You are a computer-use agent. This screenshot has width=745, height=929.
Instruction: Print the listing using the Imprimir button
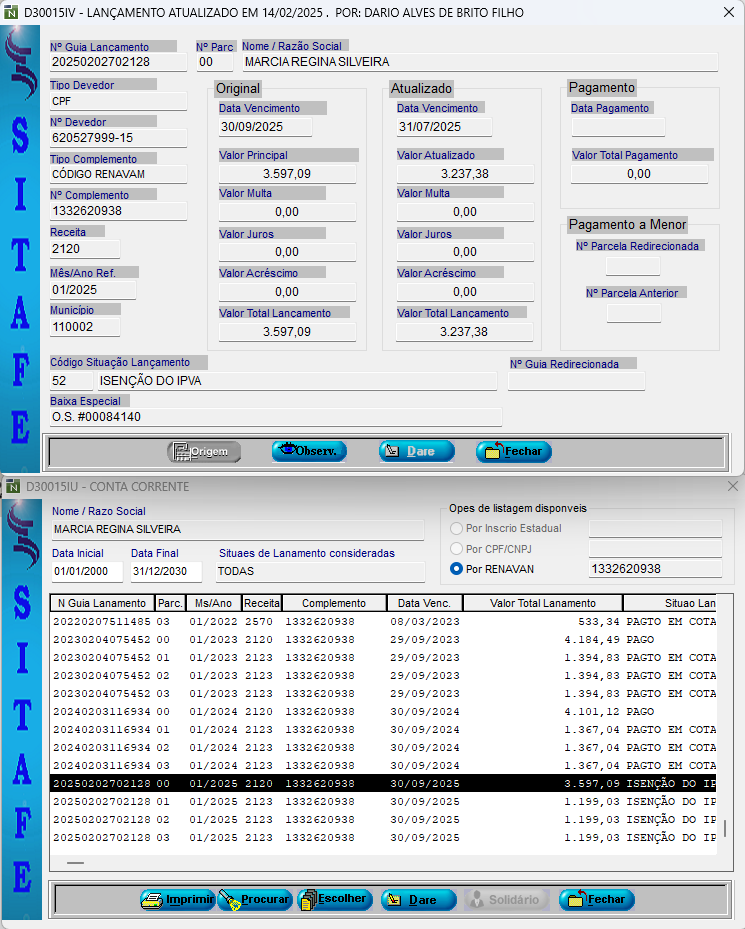point(177,900)
